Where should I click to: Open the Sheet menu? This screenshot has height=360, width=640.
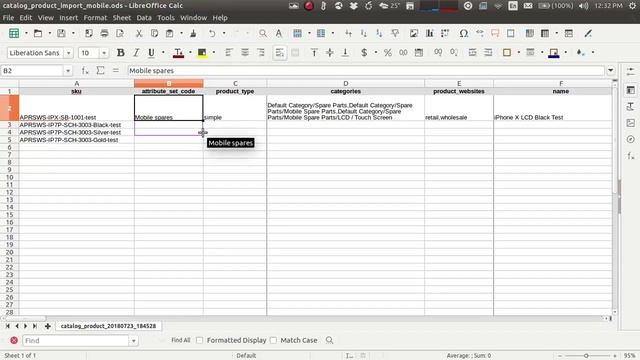(x=122, y=18)
